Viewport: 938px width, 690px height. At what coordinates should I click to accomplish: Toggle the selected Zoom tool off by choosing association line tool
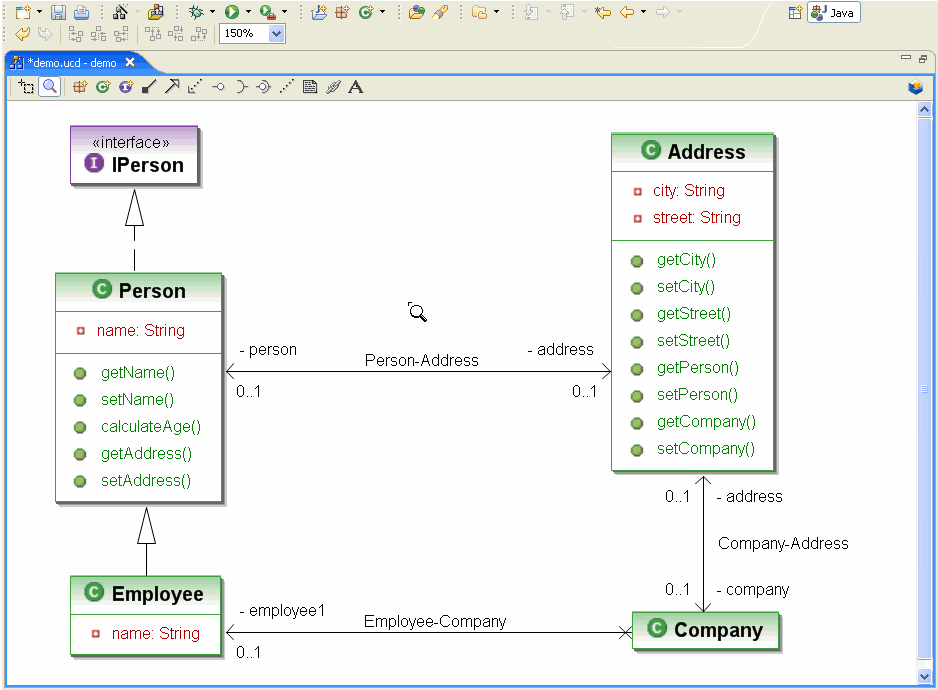[x=148, y=87]
